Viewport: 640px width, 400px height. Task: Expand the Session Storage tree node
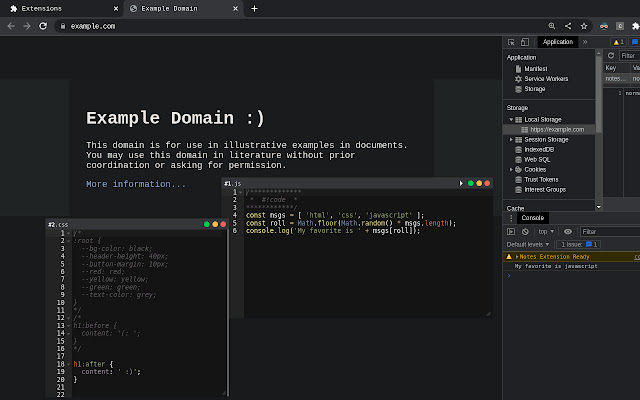[511, 139]
